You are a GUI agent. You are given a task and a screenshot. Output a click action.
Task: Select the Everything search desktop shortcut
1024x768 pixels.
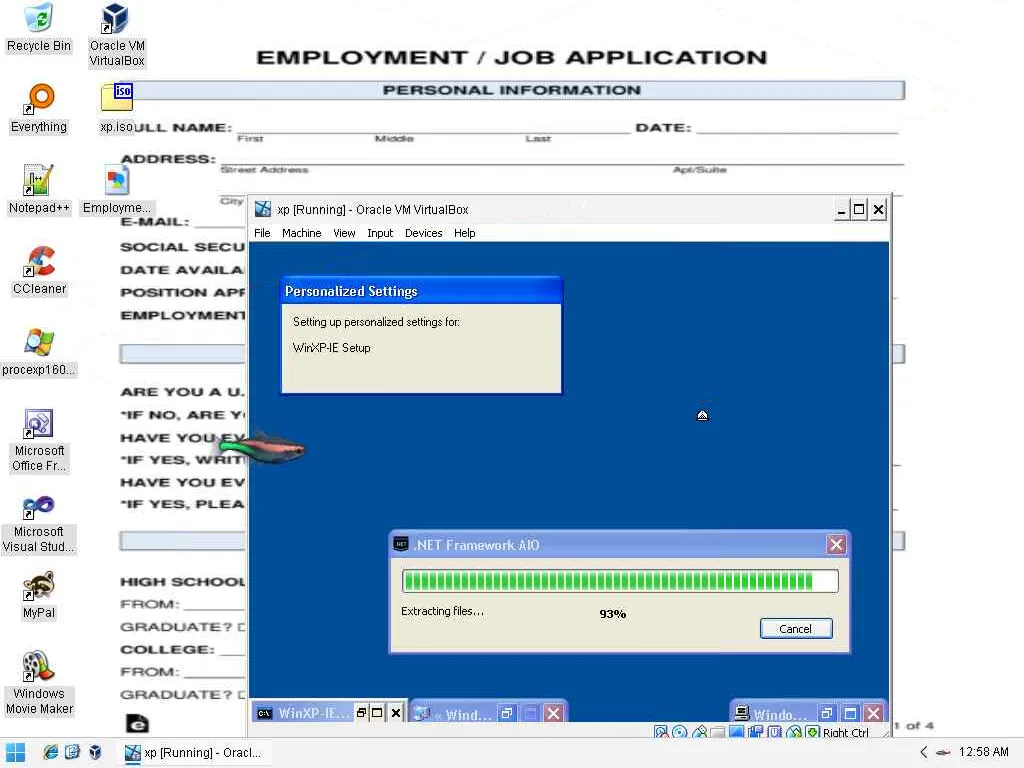pos(39,108)
